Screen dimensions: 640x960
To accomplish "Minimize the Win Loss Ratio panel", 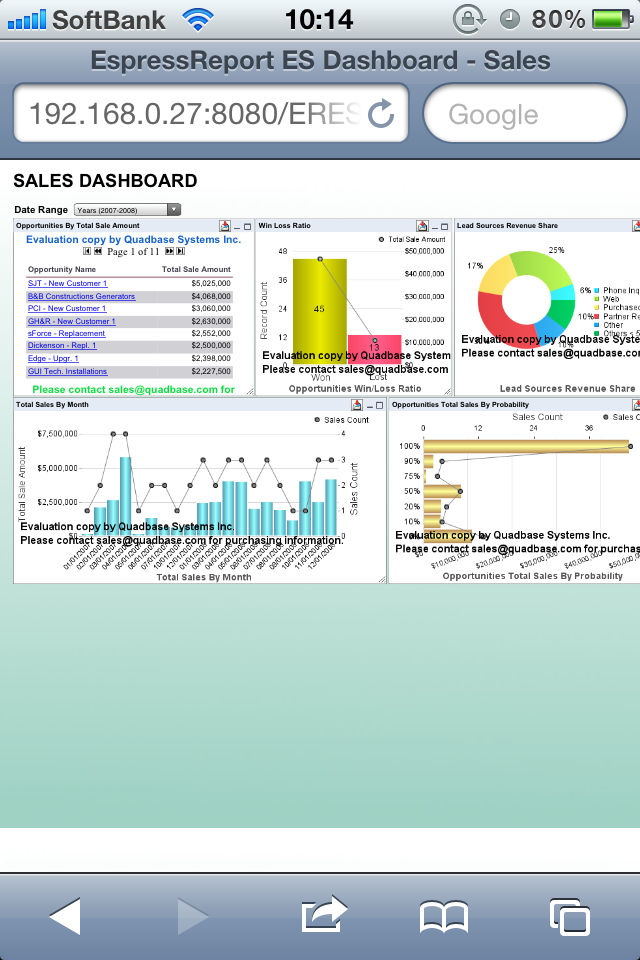I will pyautogui.click(x=435, y=227).
